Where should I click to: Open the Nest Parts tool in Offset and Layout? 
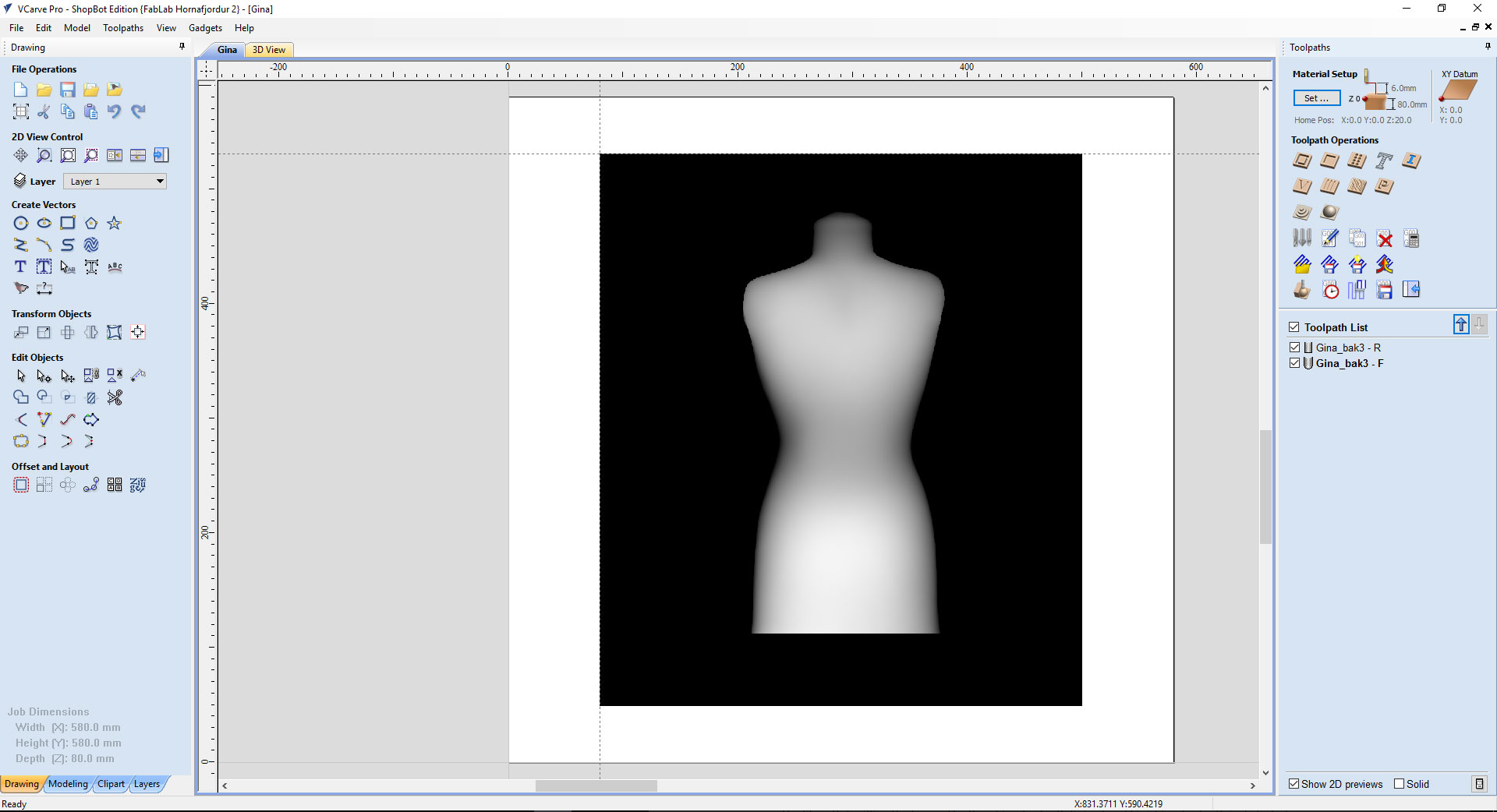[138, 485]
